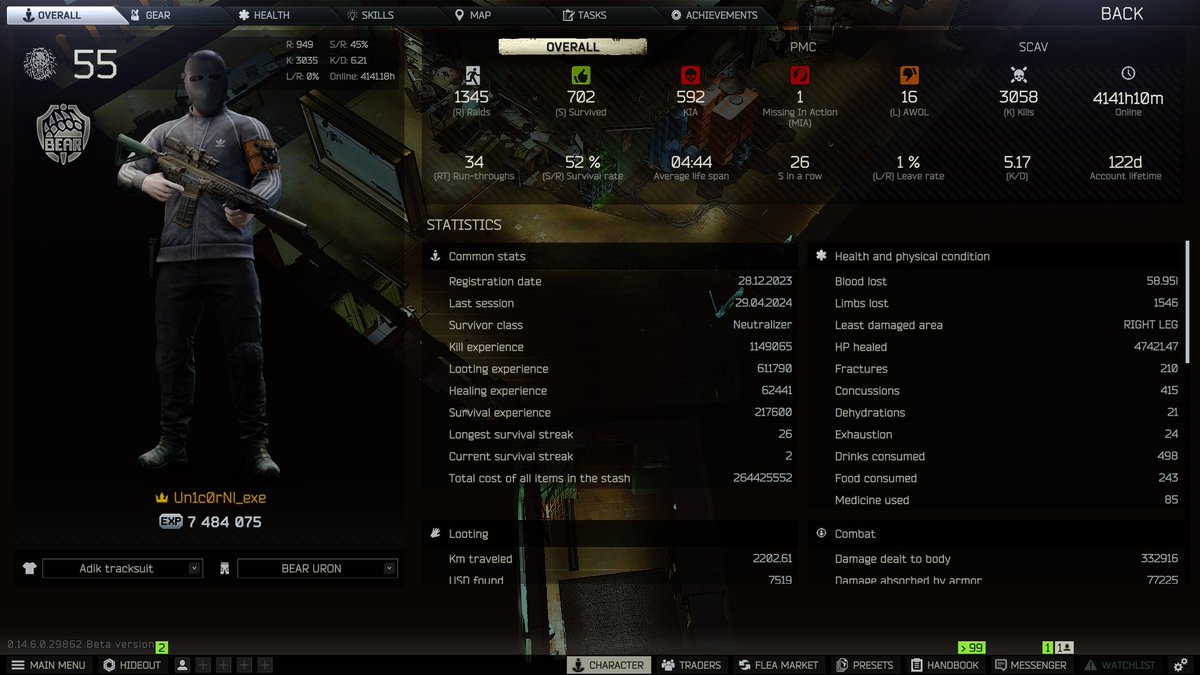
Task: Click the Run-throughs 34 stat
Action: [474, 167]
